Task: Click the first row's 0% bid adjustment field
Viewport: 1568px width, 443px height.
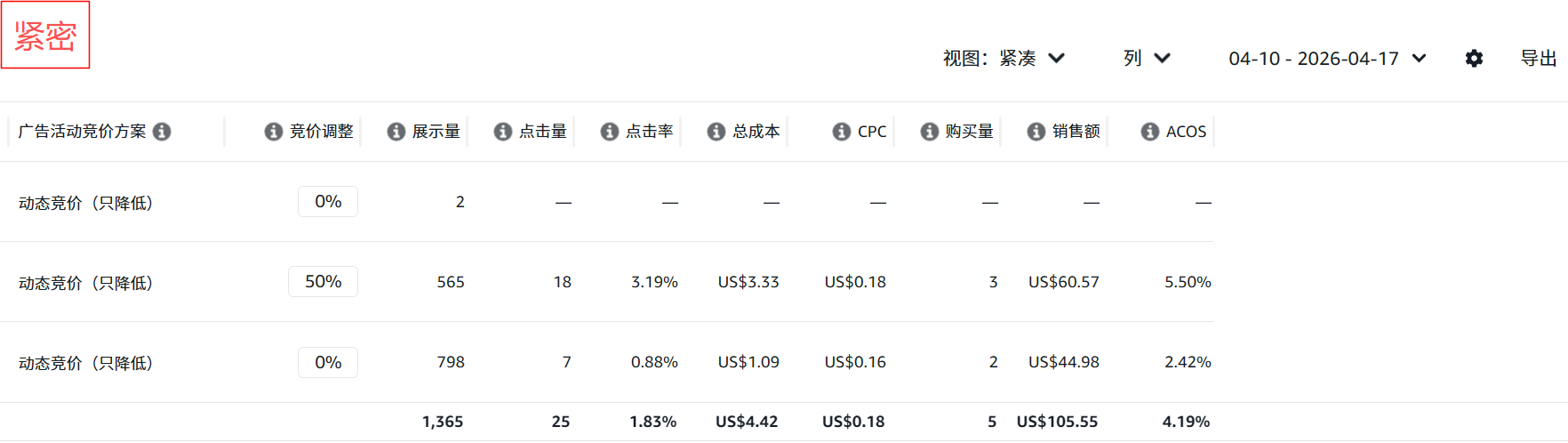Action: (328, 202)
